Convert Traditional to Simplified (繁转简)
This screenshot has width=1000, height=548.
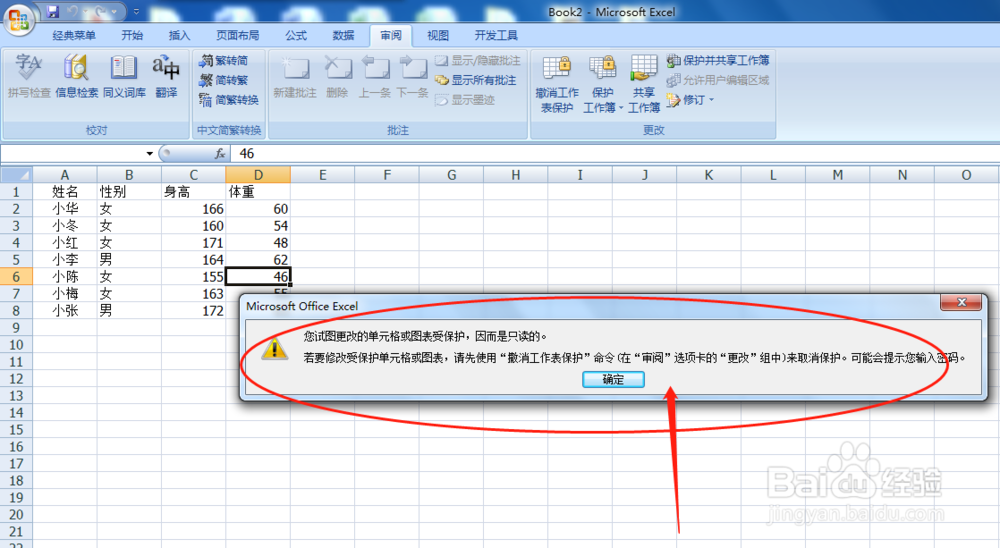(x=223, y=61)
